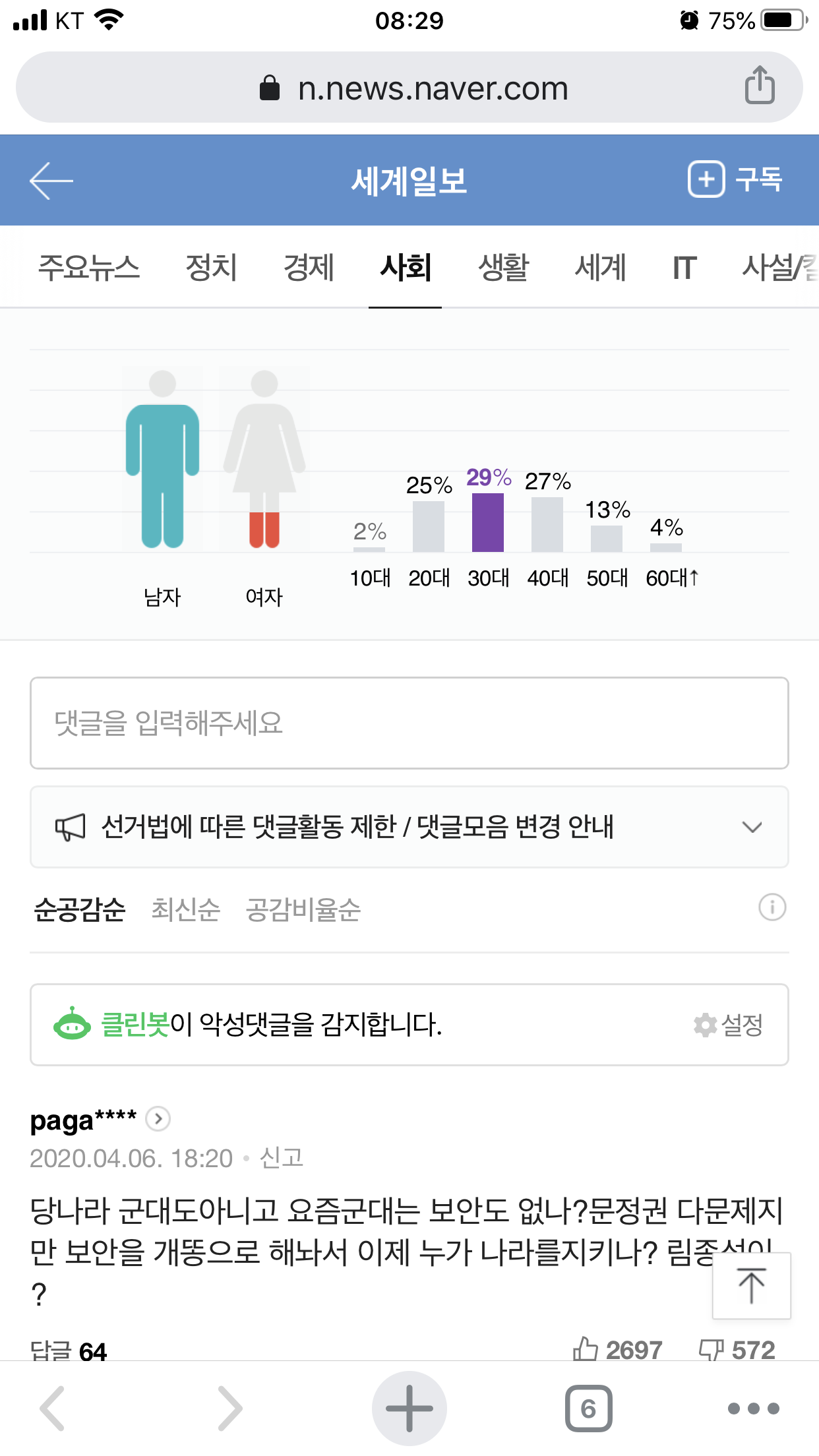Open the browser three-dots more menu

point(753,1409)
